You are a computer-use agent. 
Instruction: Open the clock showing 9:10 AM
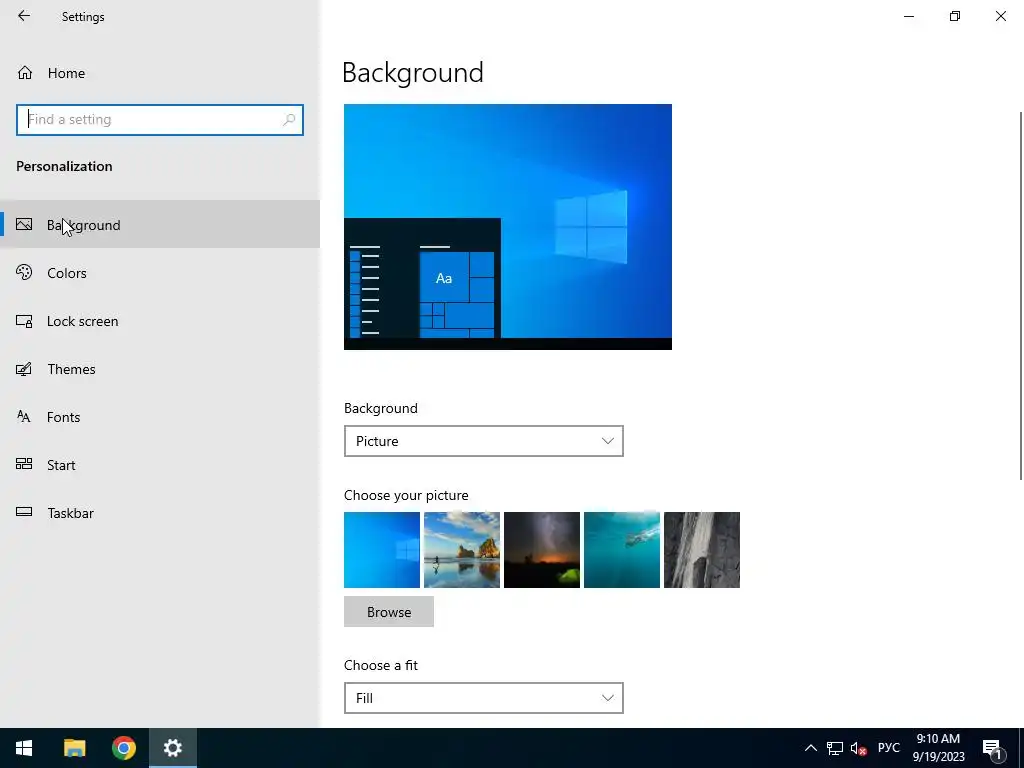[x=938, y=748]
